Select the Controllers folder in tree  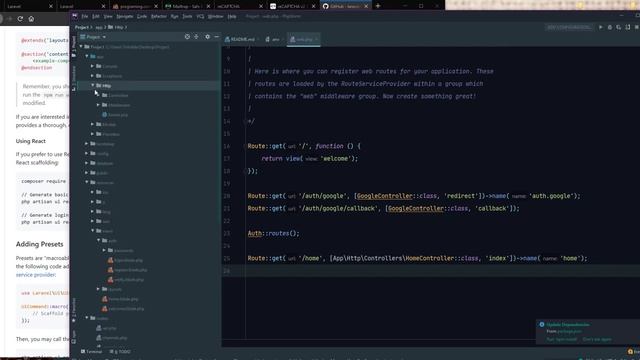(x=115, y=95)
